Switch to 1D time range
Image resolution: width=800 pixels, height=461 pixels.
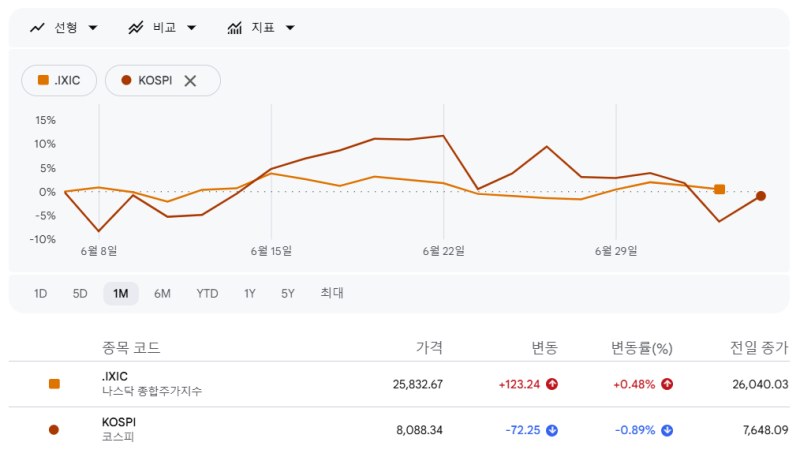(x=40, y=294)
